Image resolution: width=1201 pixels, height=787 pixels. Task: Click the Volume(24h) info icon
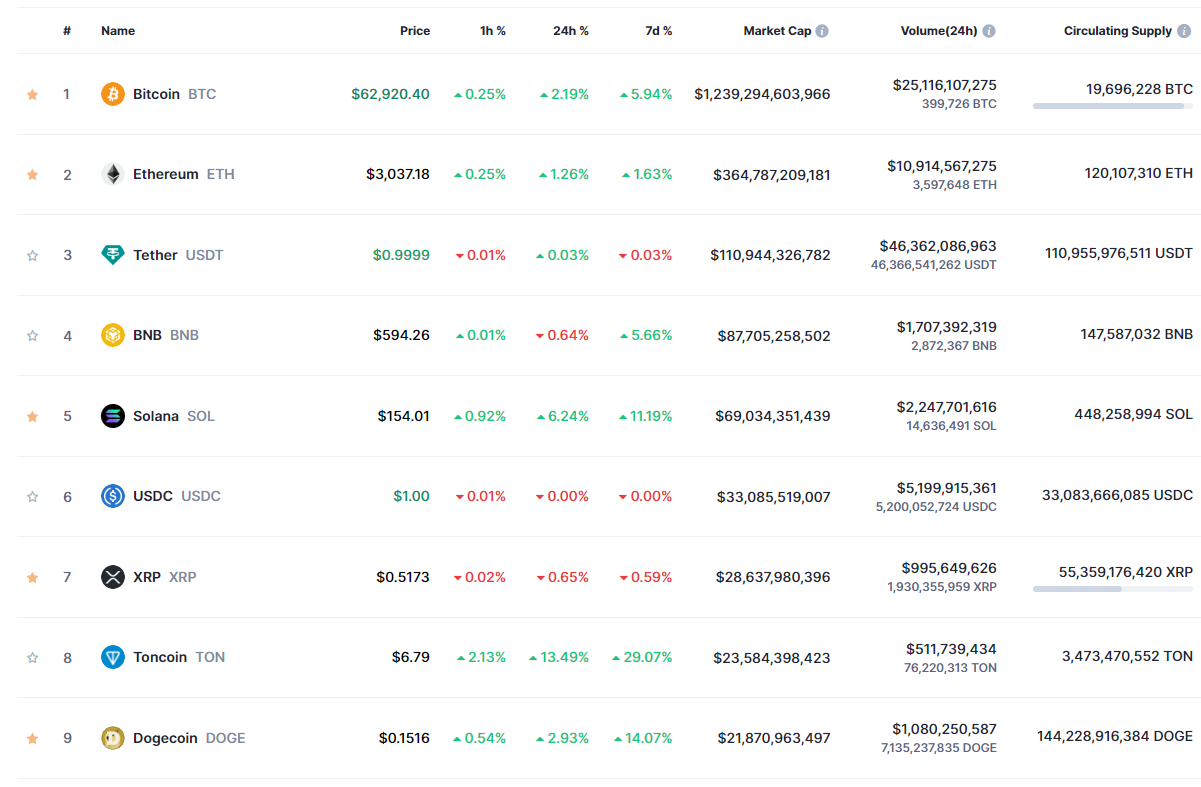point(989,31)
